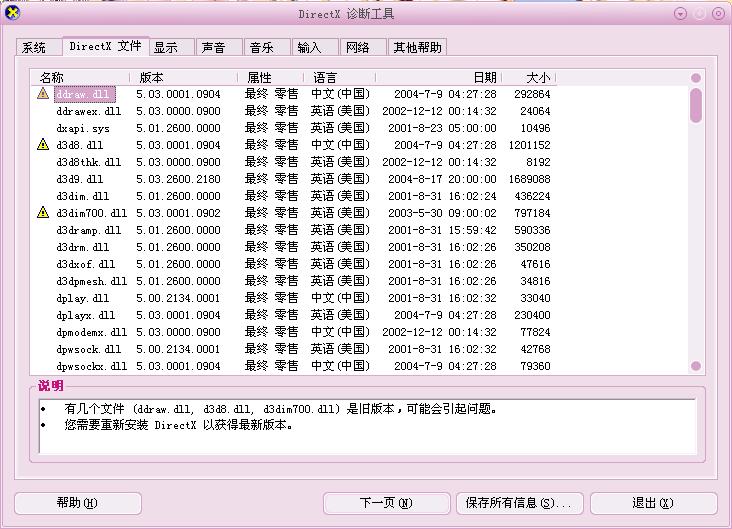Click version 5.01.2600.0000 of dxapi.sys row

coord(178,128)
